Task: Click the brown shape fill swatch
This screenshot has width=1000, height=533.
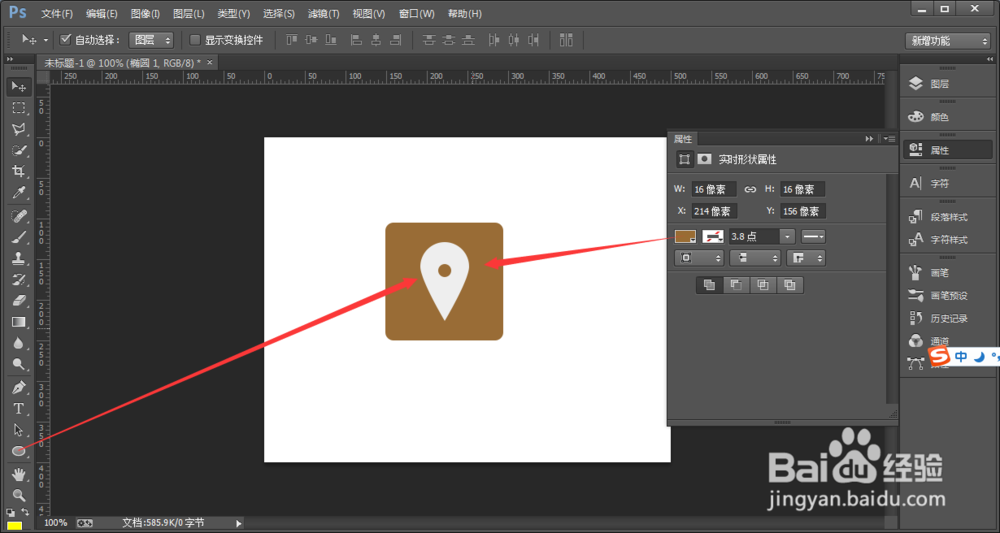Action: pos(685,236)
